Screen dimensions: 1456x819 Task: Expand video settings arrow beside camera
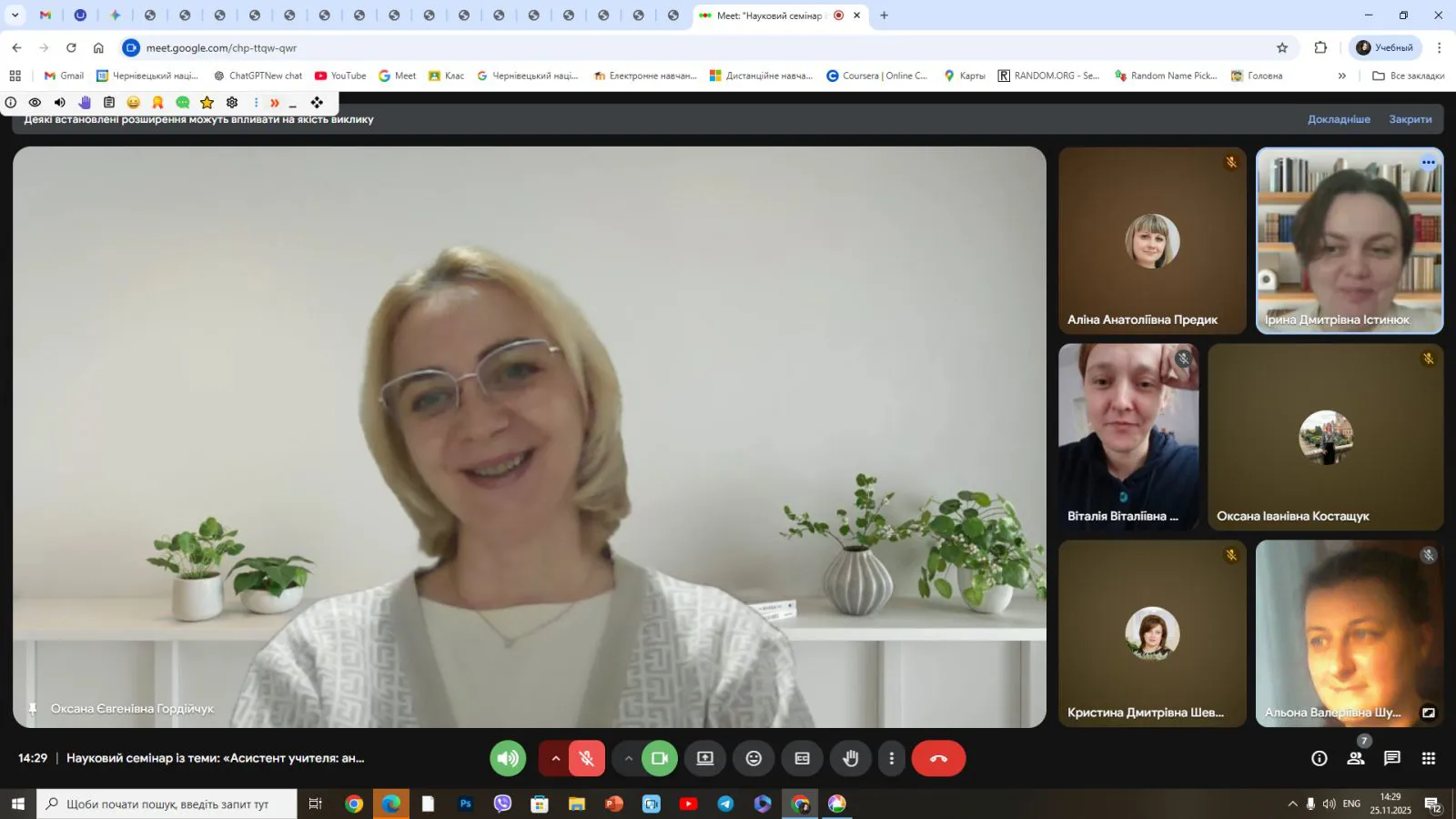[628, 758]
